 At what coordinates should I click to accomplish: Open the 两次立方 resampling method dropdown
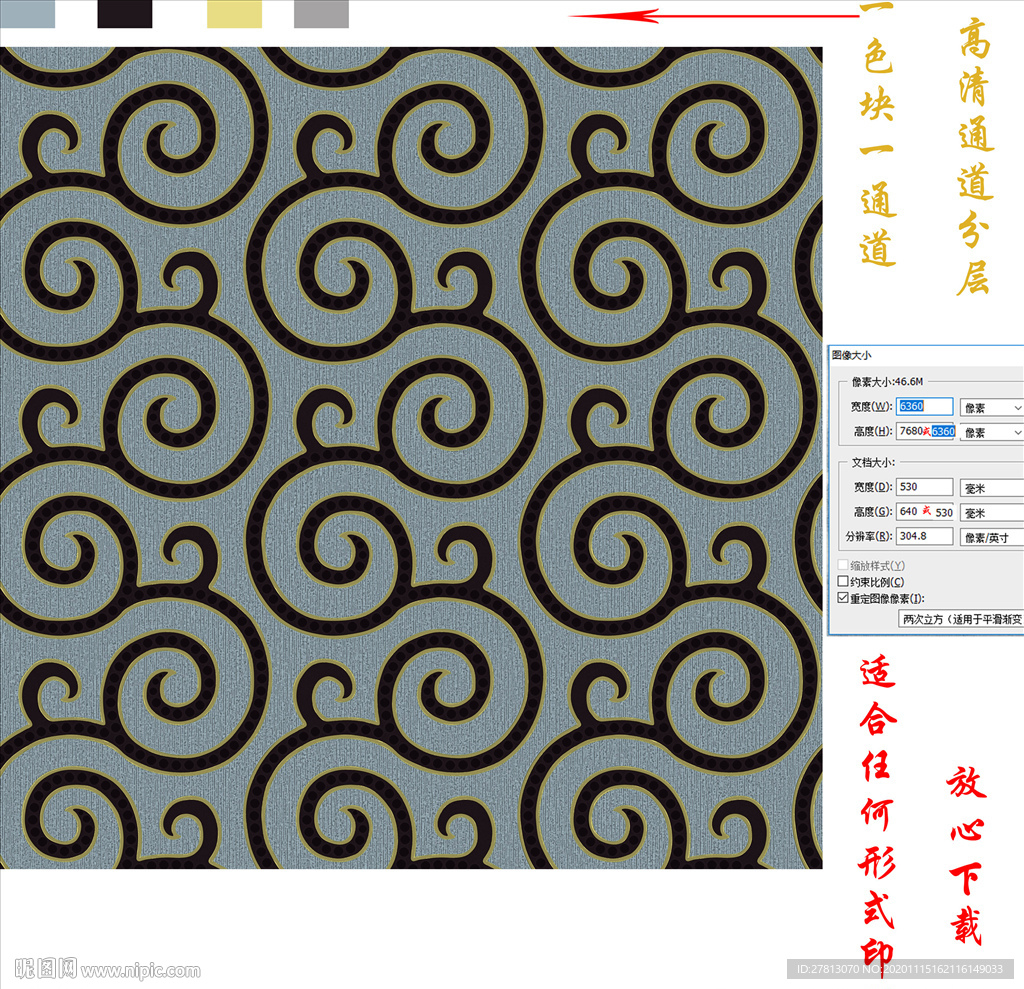tap(961, 619)
